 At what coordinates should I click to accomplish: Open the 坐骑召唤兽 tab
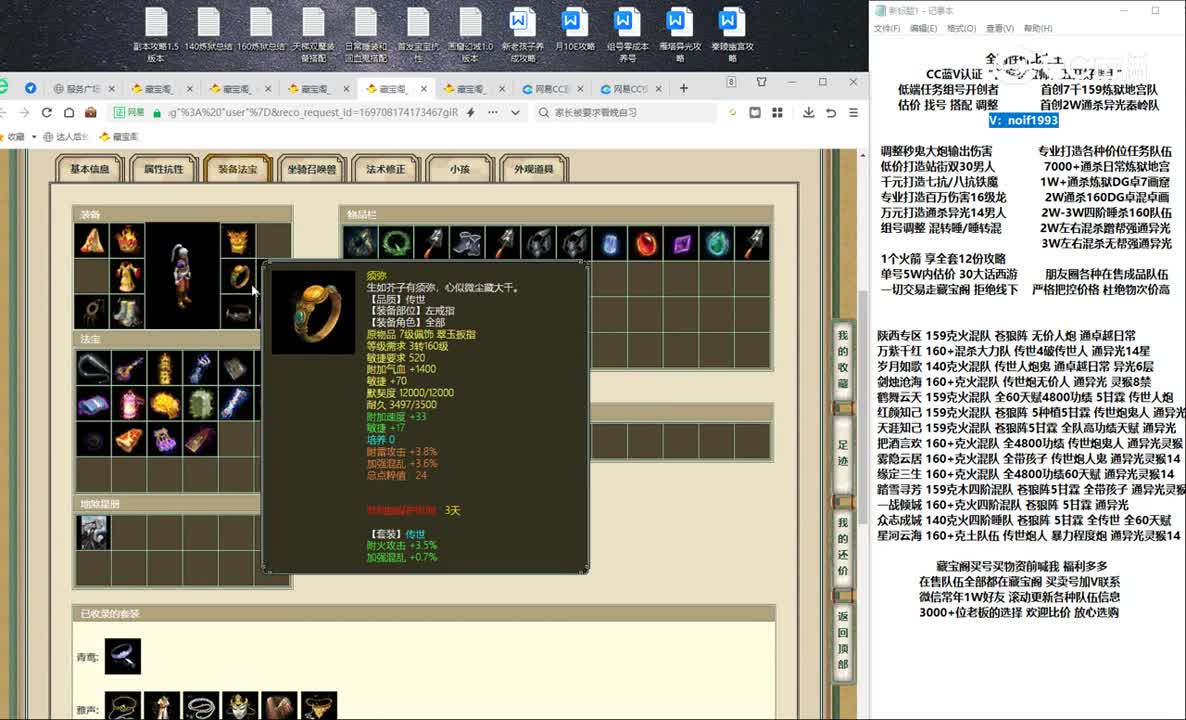pos(312,169)
